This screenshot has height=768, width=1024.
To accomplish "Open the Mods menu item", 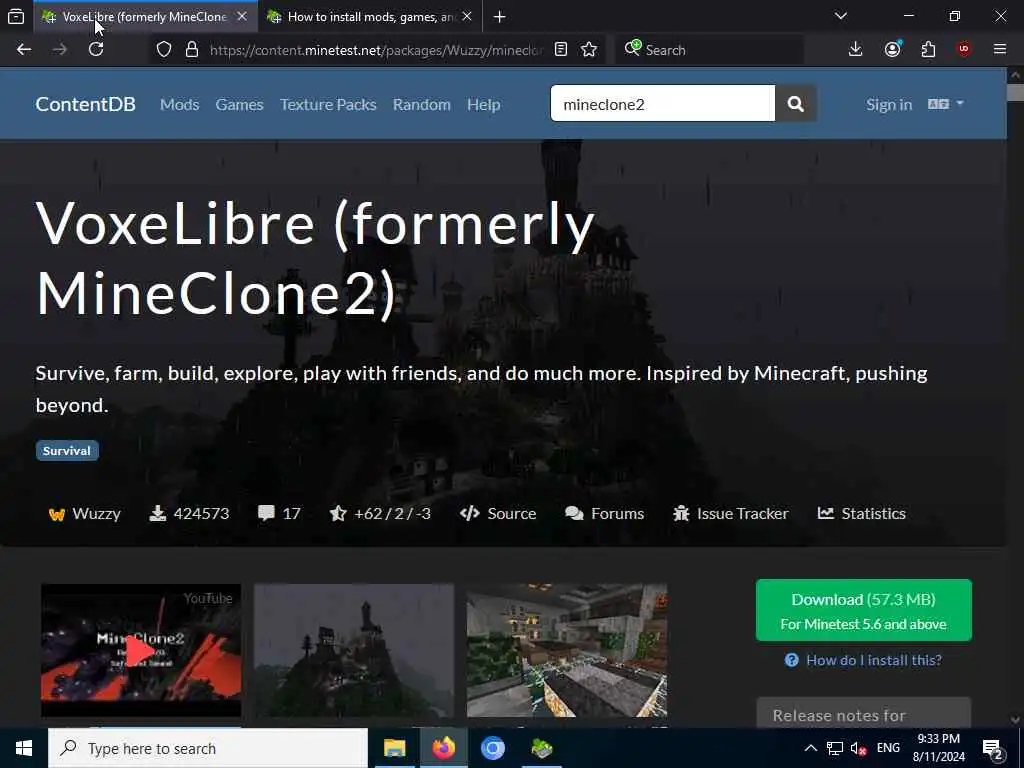I will click(180, 104).
